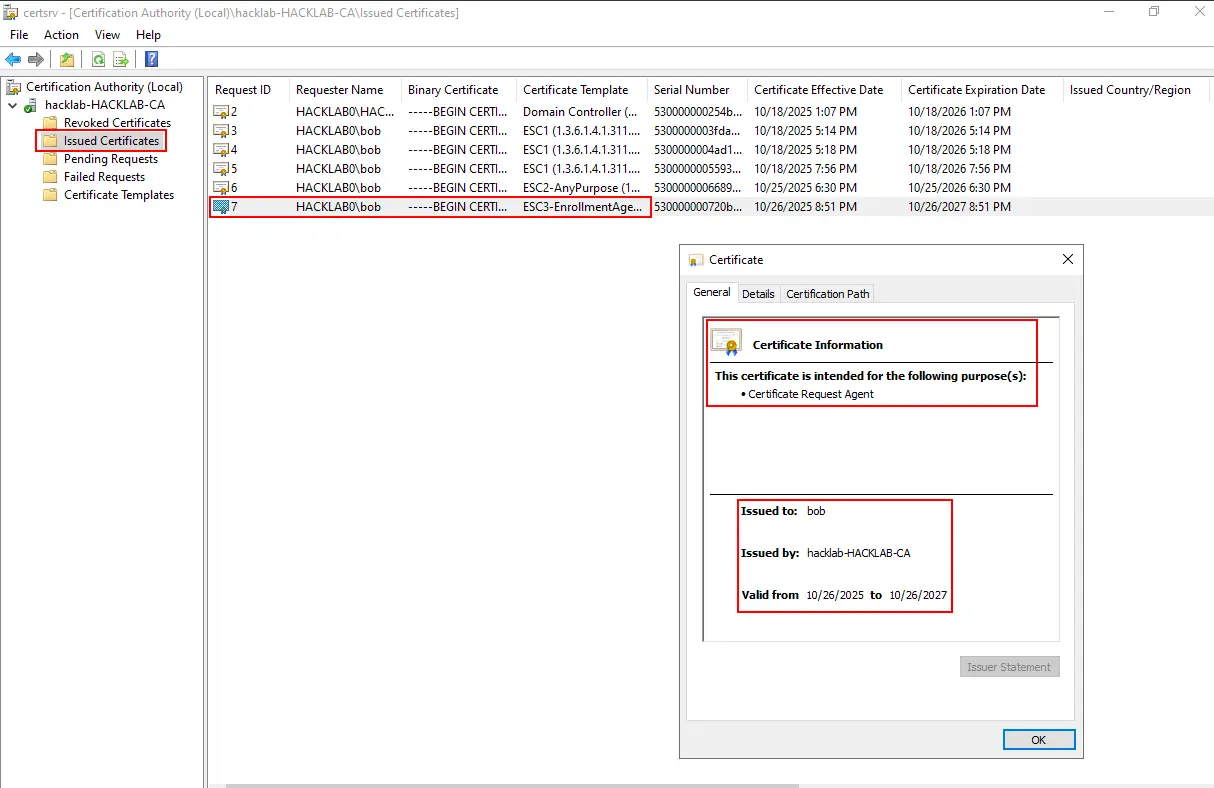The width and height of the screenshot is (1214, 788).
Task: Open Help via the question mark icon
Action: pos(151,59)
